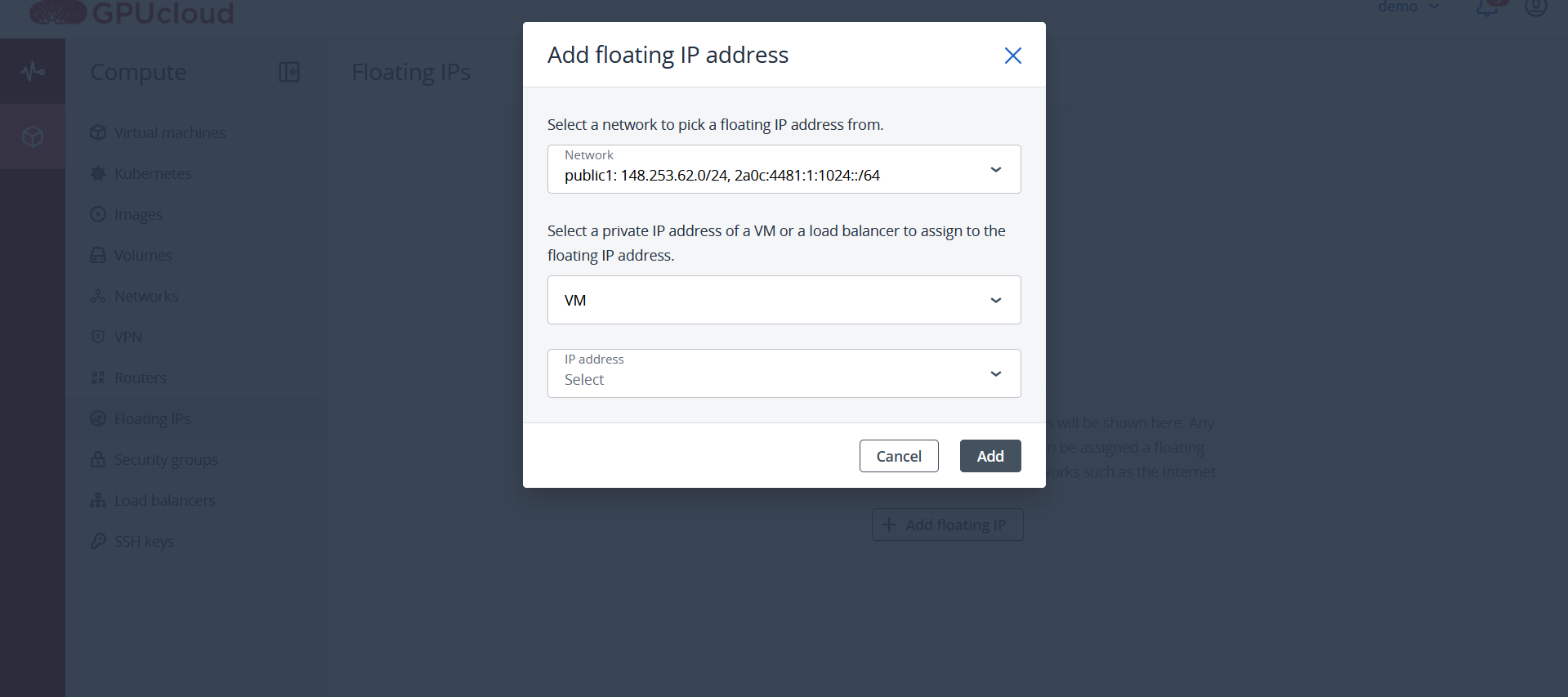Open Virtual machines in sidebar
The height and width of the screenshot is (697, 1568).
pos(169,132)
